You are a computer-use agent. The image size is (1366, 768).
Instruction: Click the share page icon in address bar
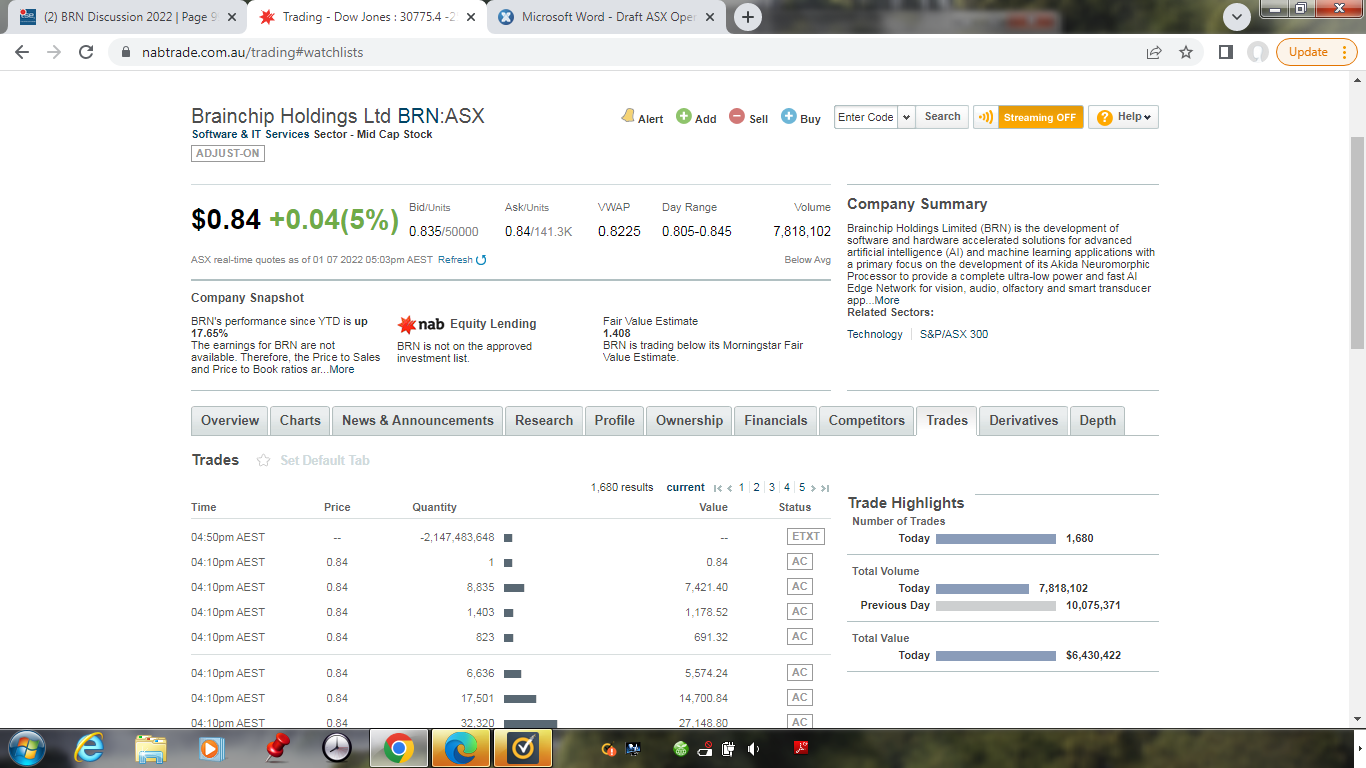coord(1154,52)
